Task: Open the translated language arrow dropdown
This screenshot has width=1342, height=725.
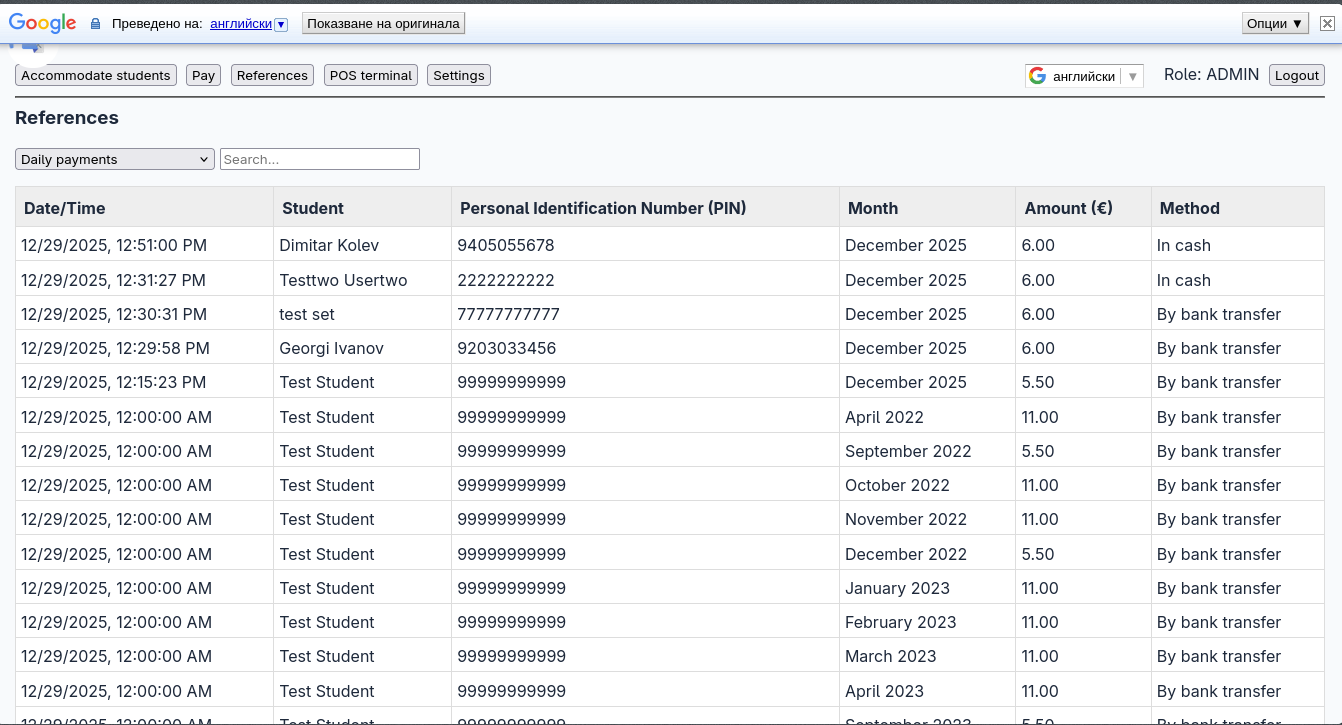Action: tap(281, 24)
